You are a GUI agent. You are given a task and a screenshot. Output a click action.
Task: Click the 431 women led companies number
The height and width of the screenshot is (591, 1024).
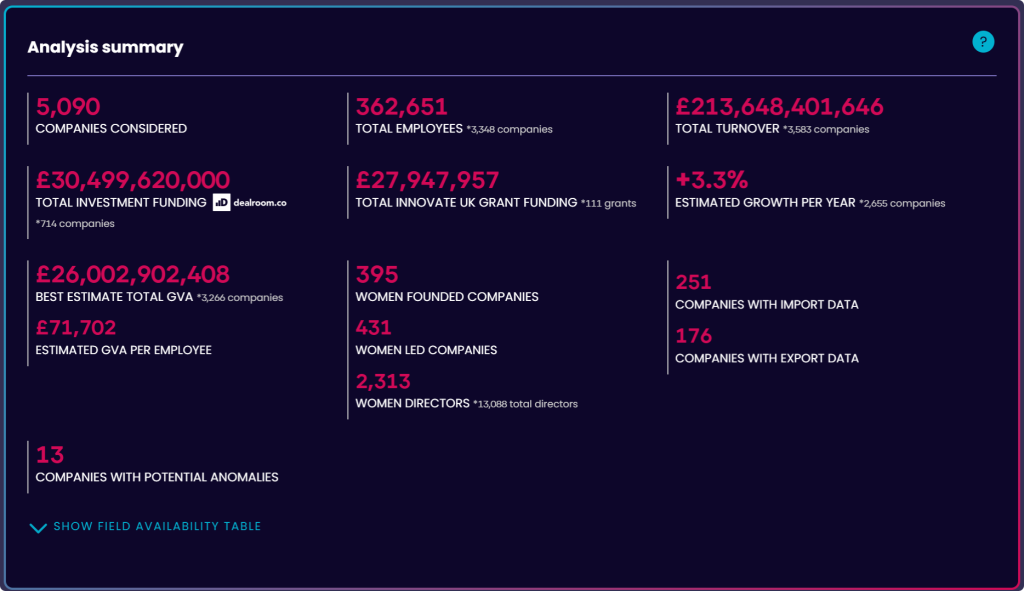374,327
